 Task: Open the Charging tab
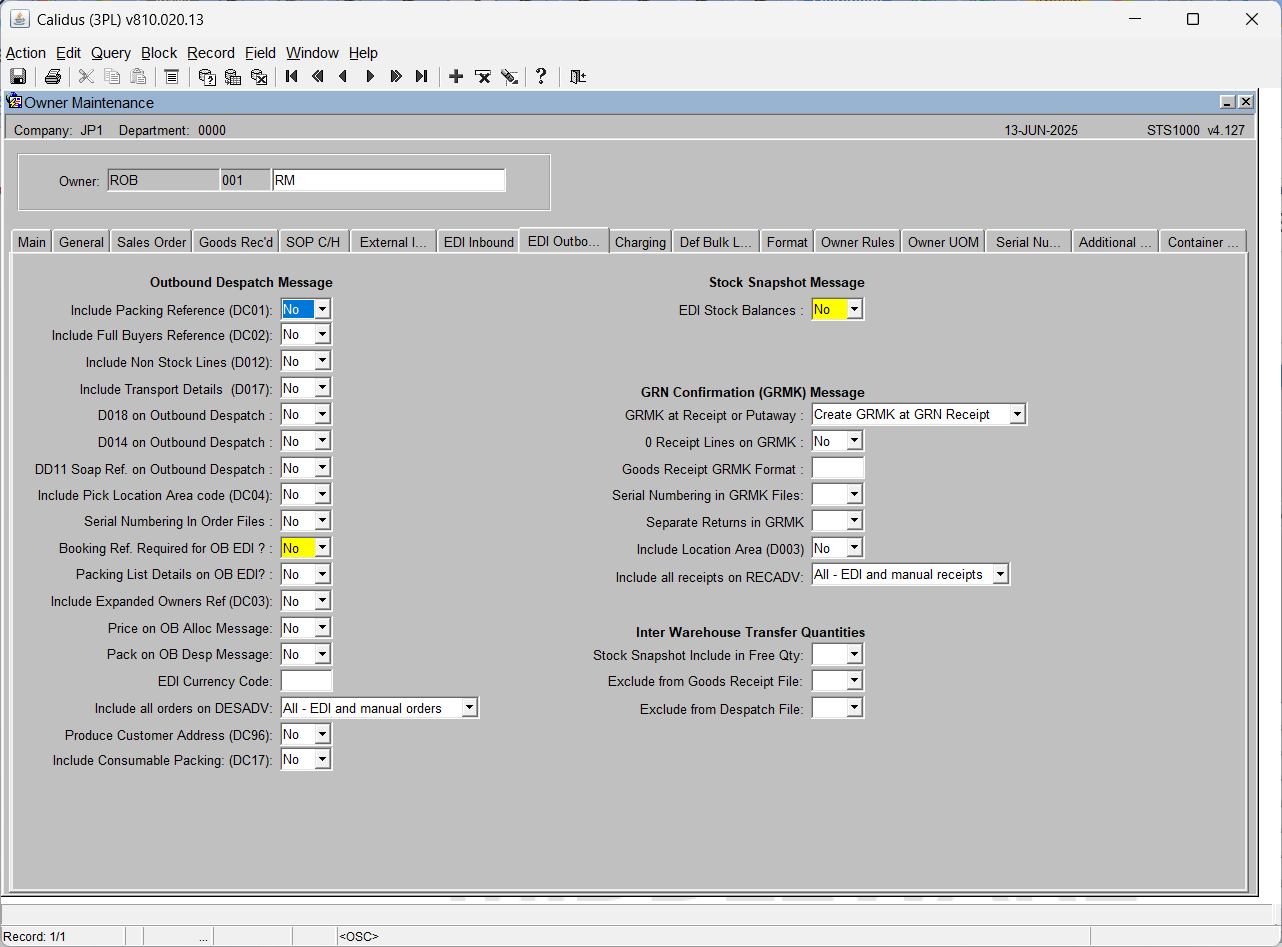640,242
